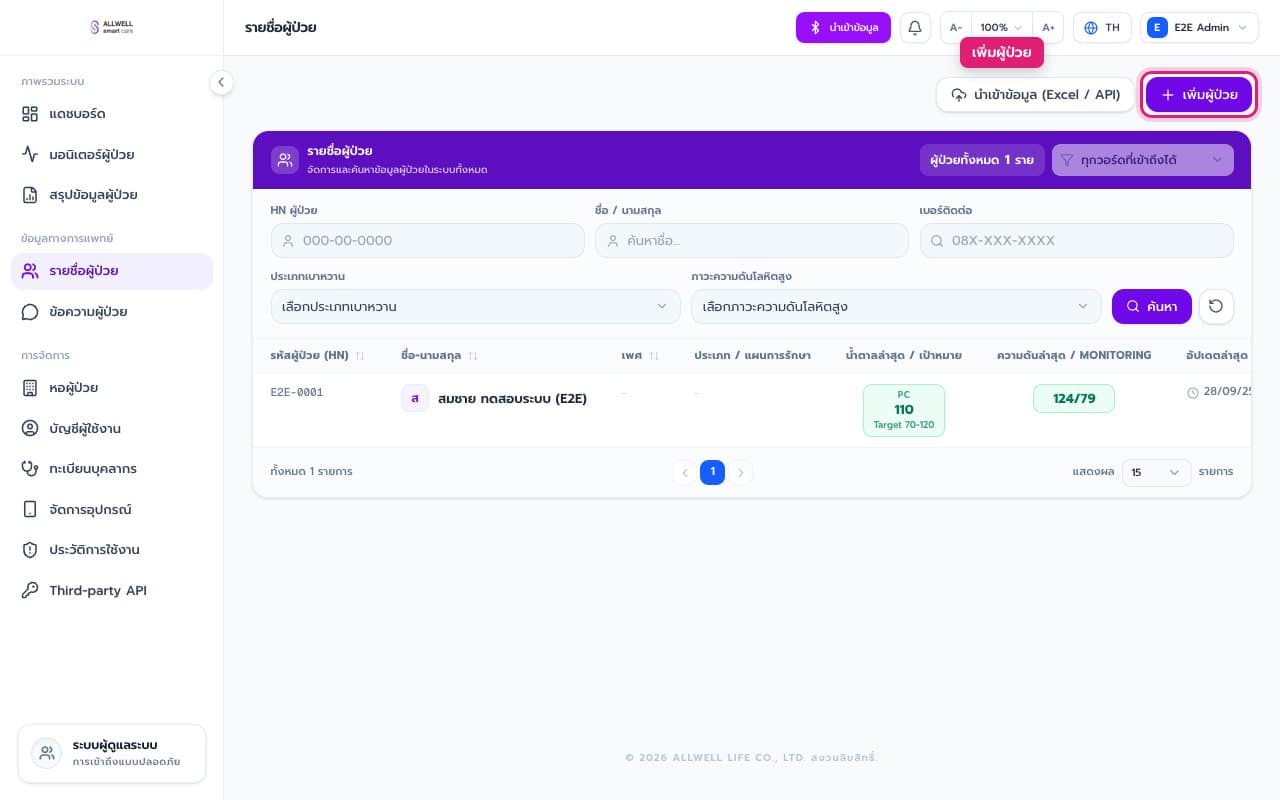Click the Bluetooth นำเข้าข้อมูล button

(x=843, y=27)
